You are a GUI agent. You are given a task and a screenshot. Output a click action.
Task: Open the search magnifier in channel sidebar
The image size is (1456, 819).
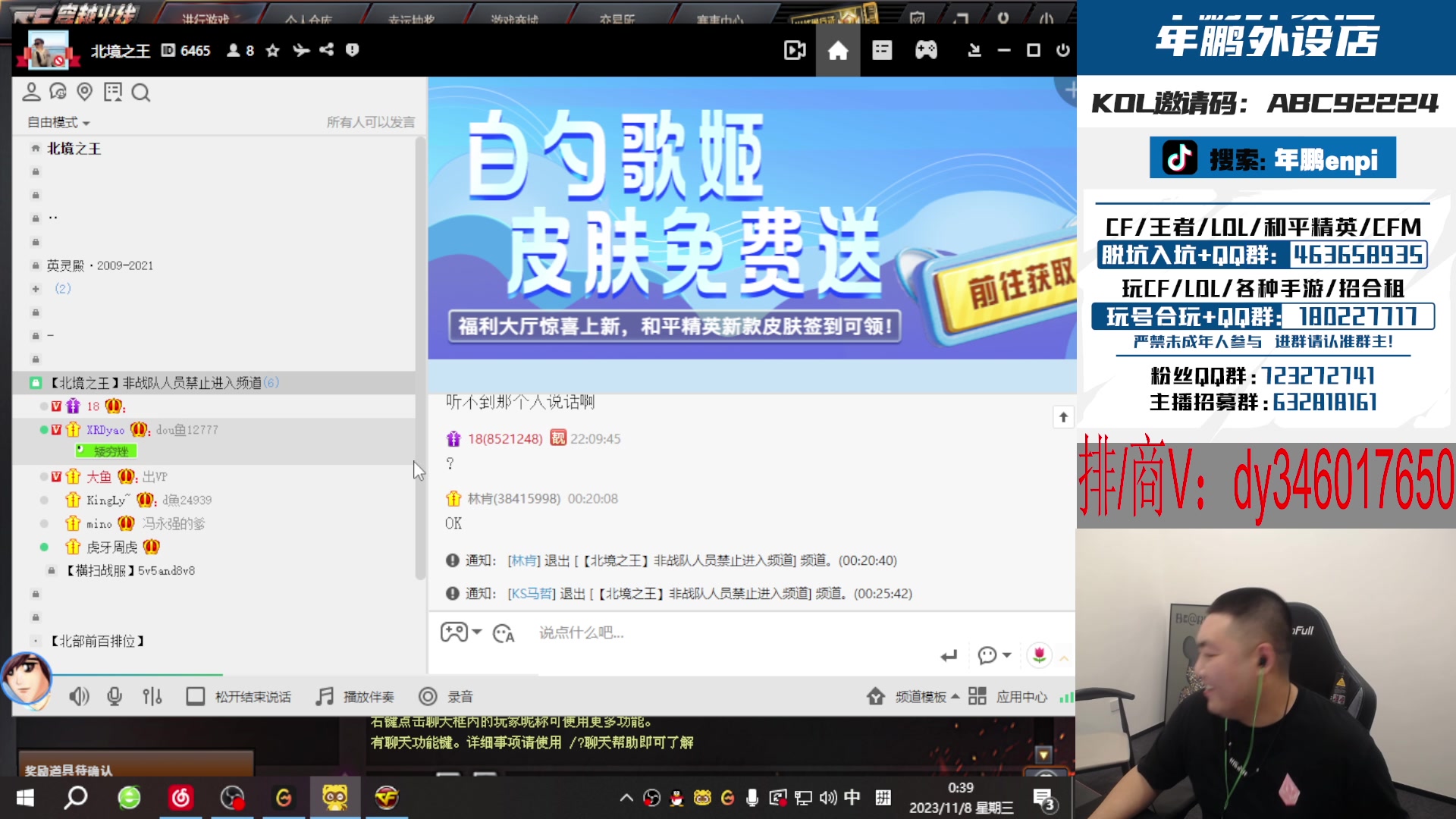(x=141, y=93)
